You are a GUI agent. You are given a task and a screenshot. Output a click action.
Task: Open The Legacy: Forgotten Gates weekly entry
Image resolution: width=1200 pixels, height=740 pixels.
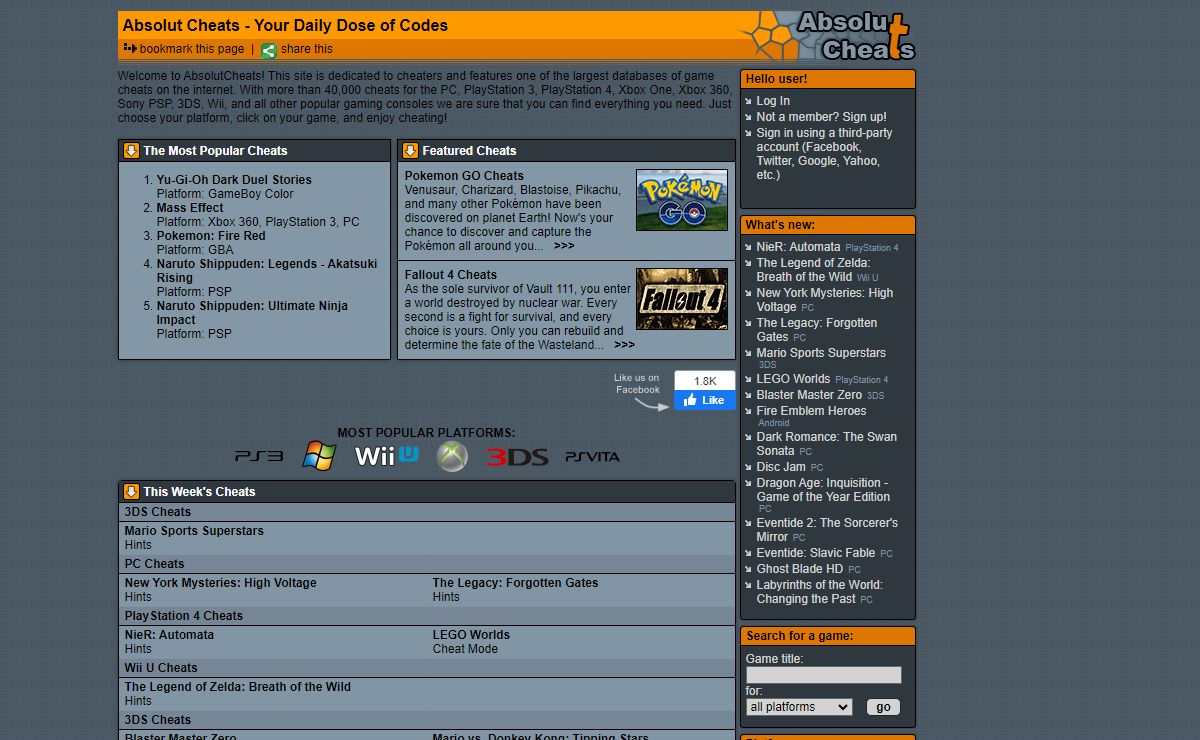pos(515,583)
